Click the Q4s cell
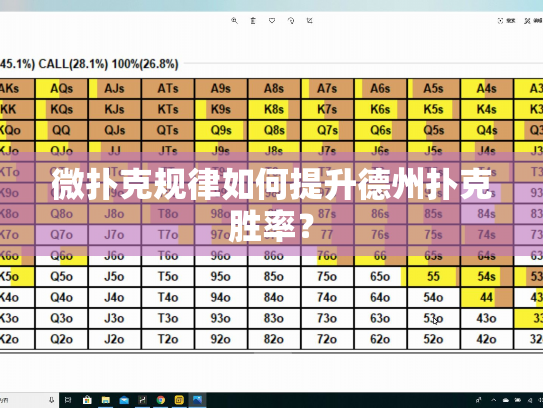This screenshot has width=543, height=408. tap(487, 130)
